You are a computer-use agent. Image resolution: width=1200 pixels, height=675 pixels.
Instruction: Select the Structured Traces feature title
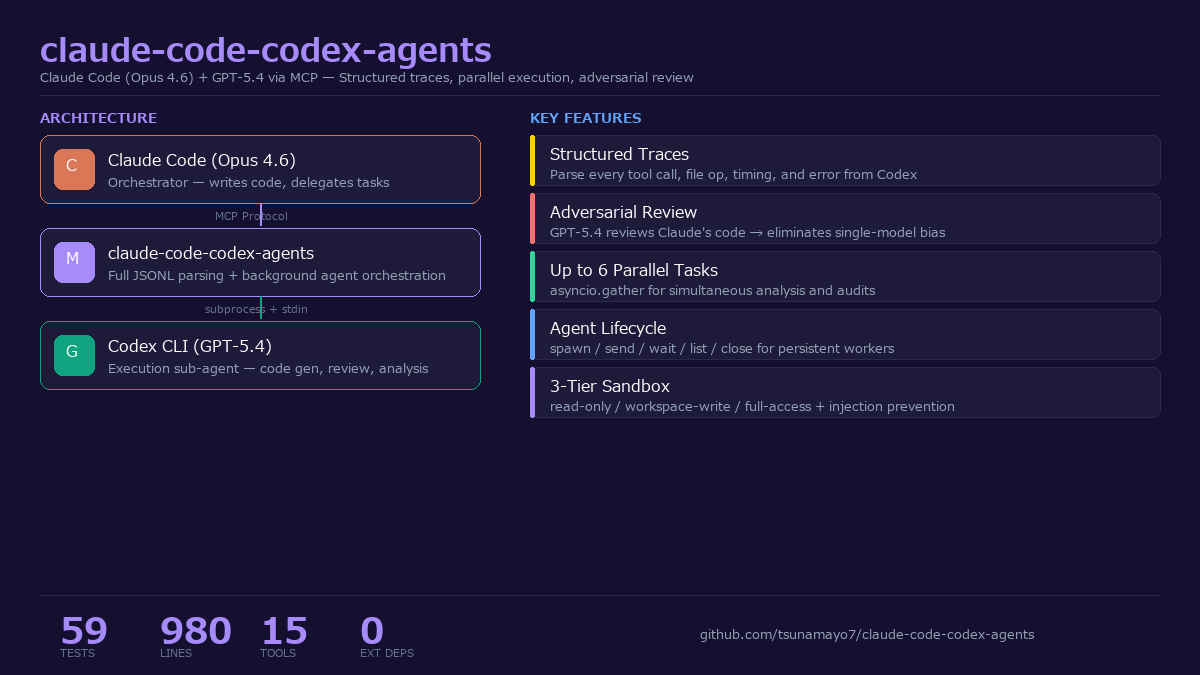tap(619, 154)
